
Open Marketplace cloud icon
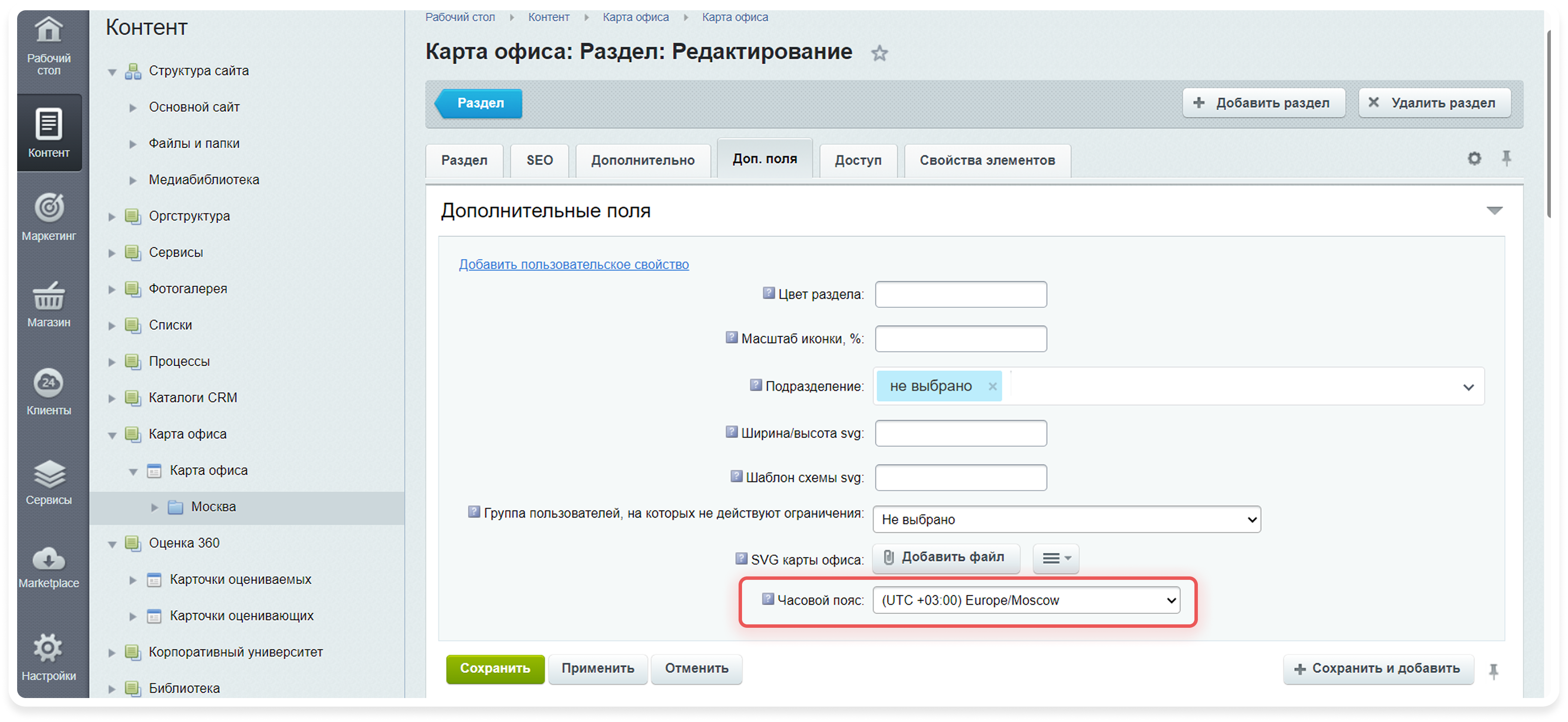point(49,558)
